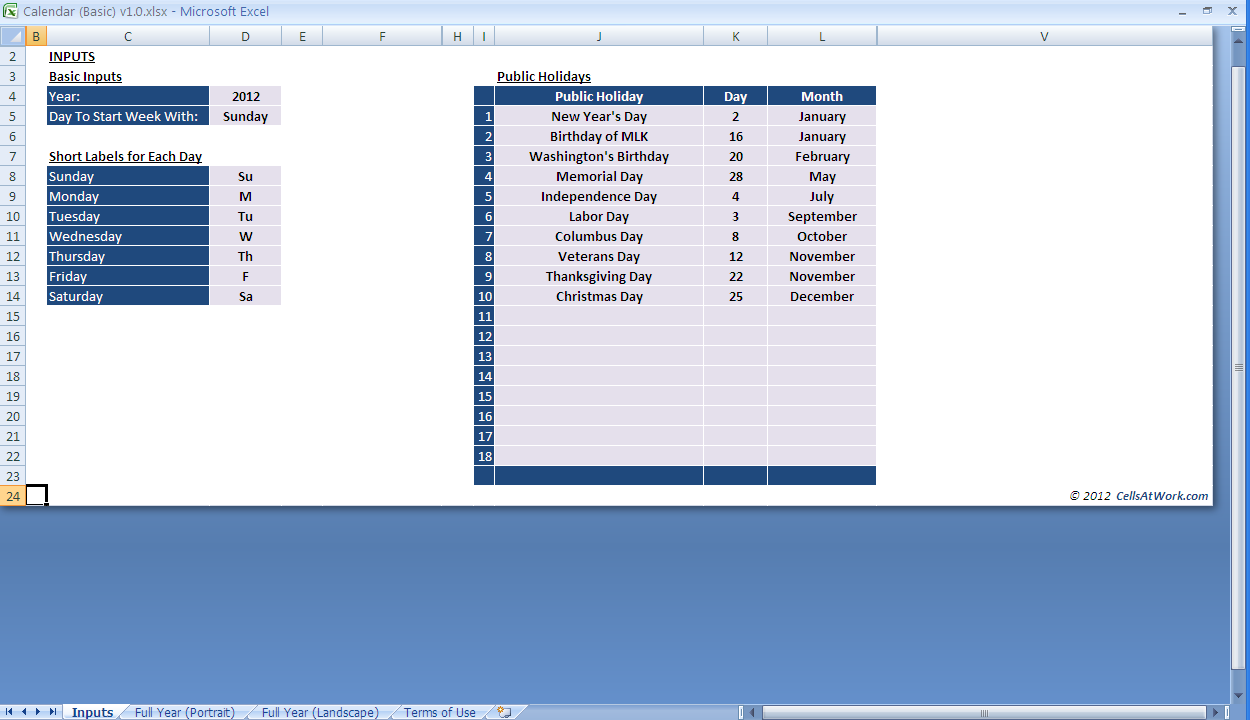Click the next sheet tab arrow
Screen dimensions: 1250x720
[x=39, y=712]
